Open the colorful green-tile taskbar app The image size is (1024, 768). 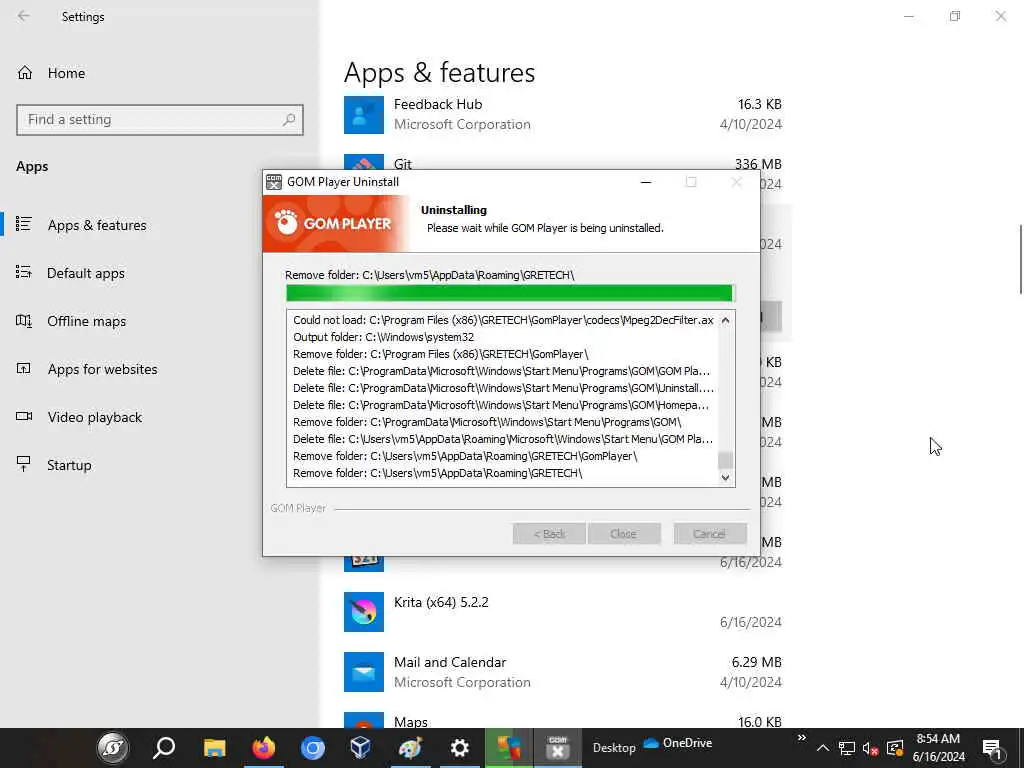(509, 748)
